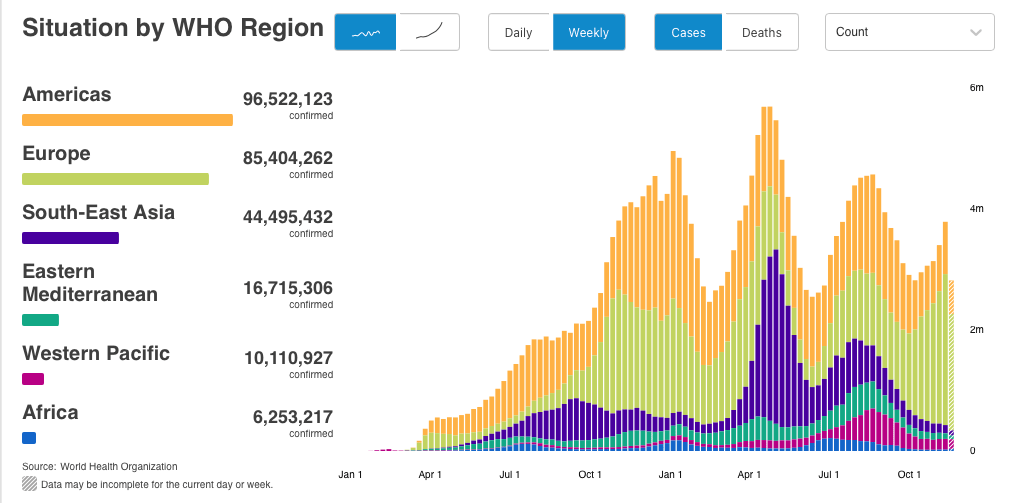The height and width of the screenshot is (503, 1012).
Task: Click the Western Pacific magenta swatch
Action: [33, 379]
